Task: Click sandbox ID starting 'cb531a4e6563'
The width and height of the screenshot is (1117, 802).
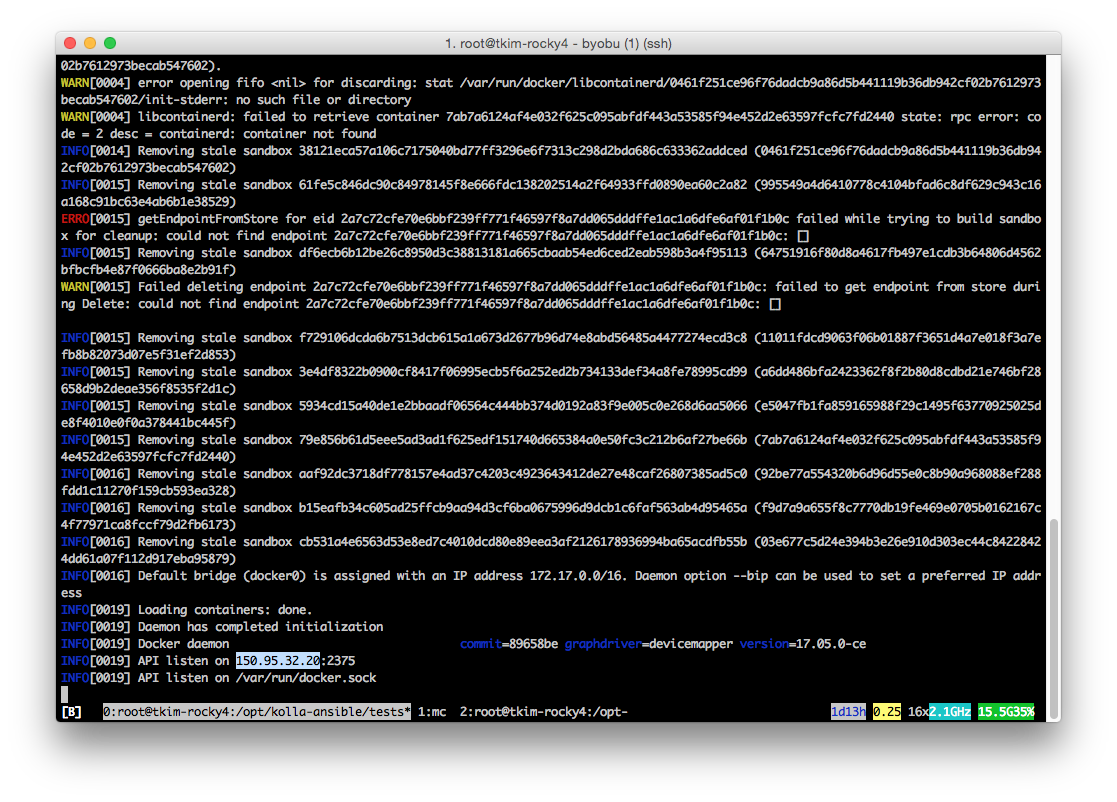Action: [x=523, y=542]
